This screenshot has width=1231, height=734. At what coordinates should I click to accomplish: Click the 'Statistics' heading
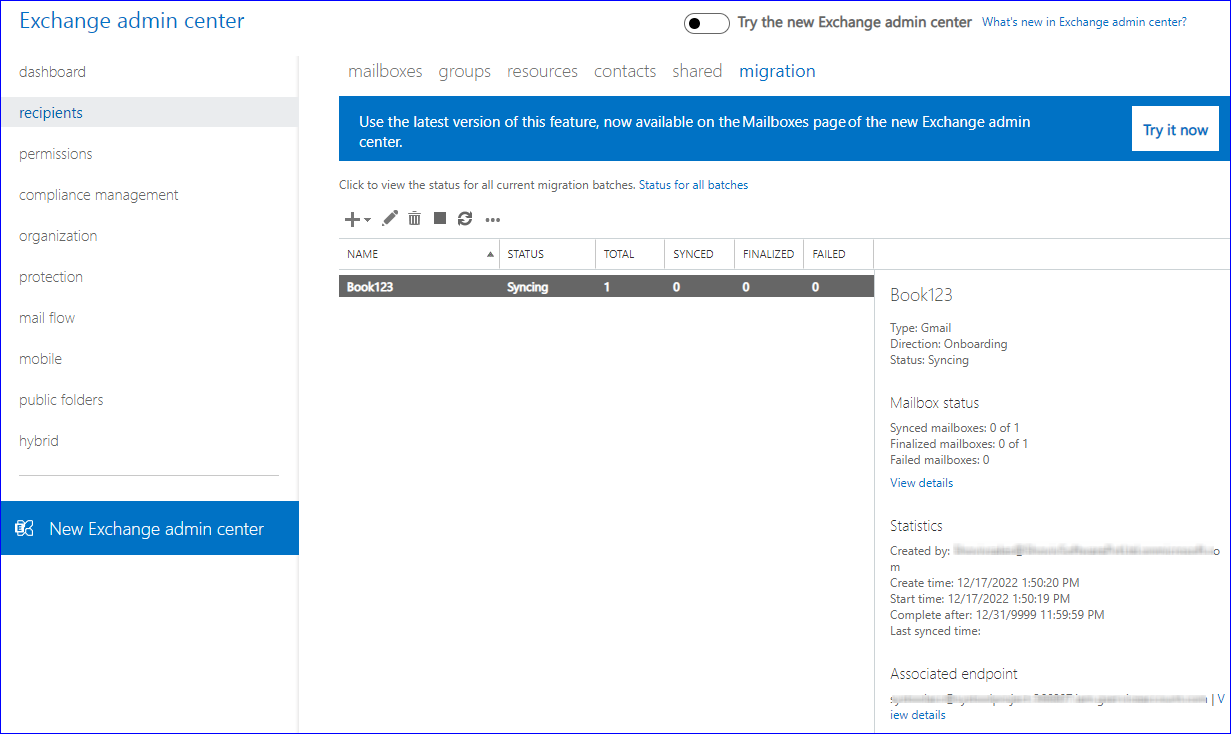point(916,525)
